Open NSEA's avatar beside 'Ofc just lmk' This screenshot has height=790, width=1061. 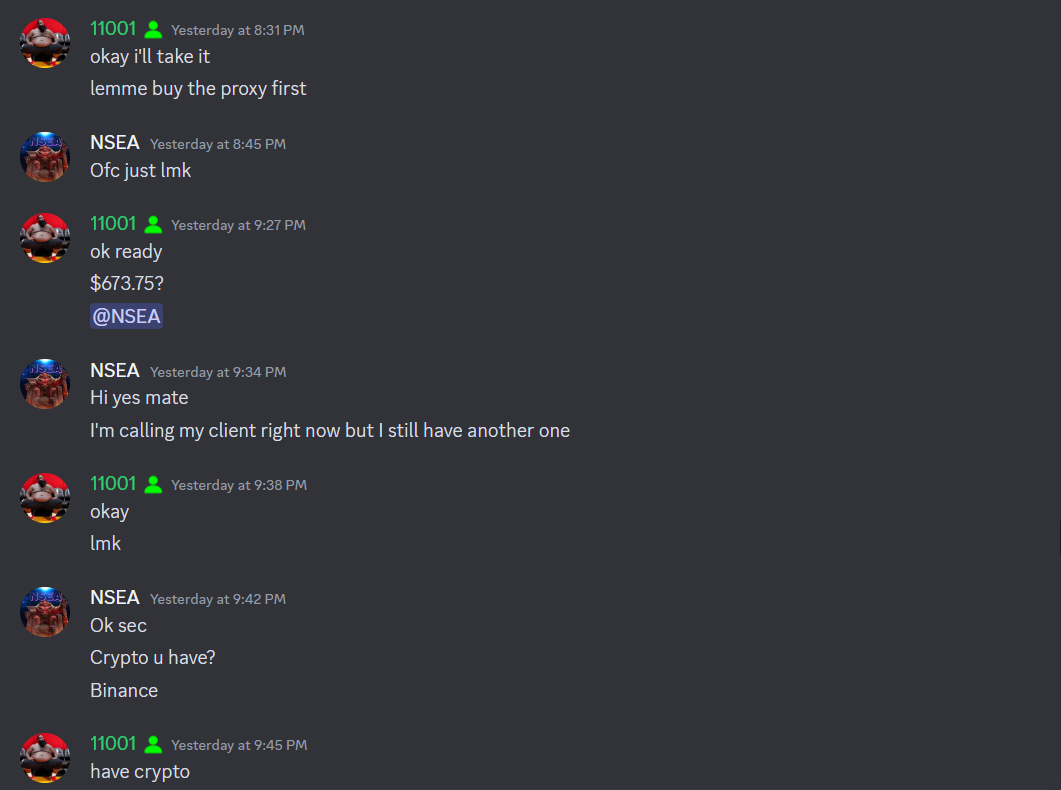[x=45, y=157]
